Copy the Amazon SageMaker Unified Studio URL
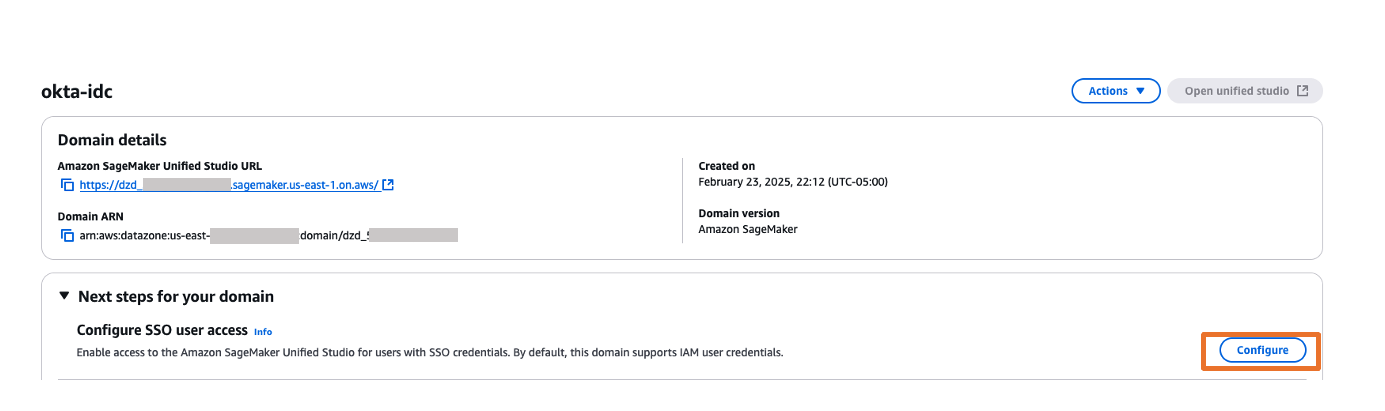This screenshot has width=1385, height=411. click(67, 185)
